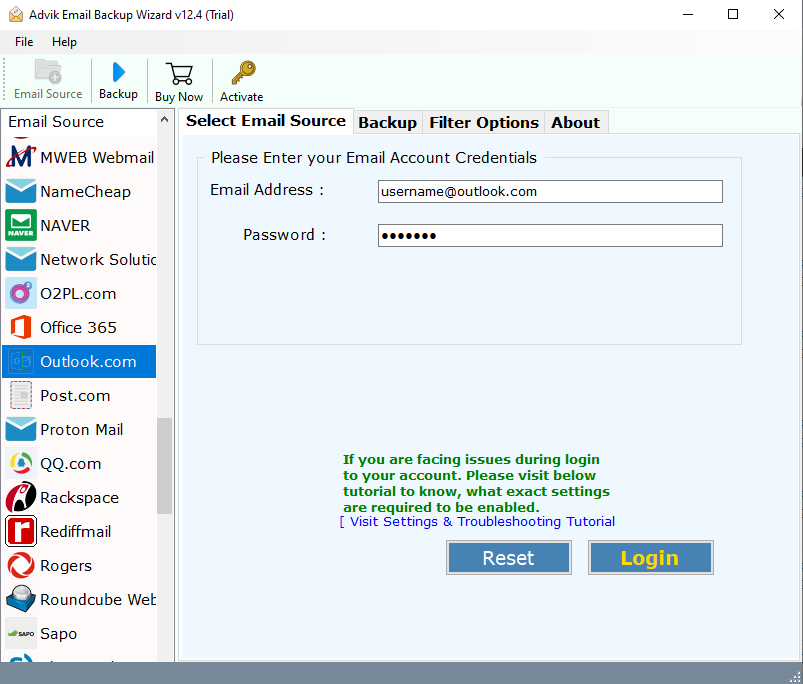Select the Office 365 logo icon

pos(20,327)
